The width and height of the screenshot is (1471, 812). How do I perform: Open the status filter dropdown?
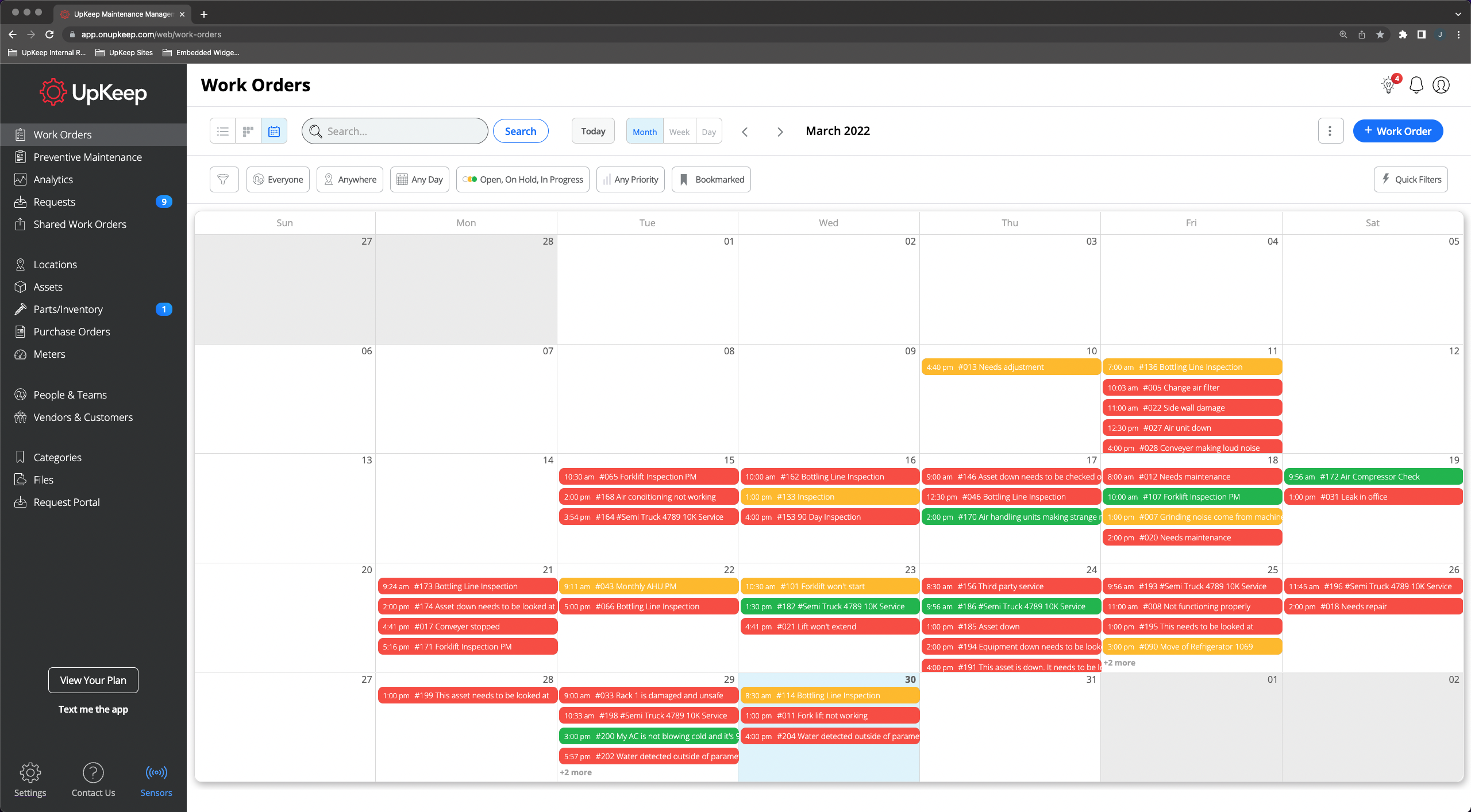(523, 180)
